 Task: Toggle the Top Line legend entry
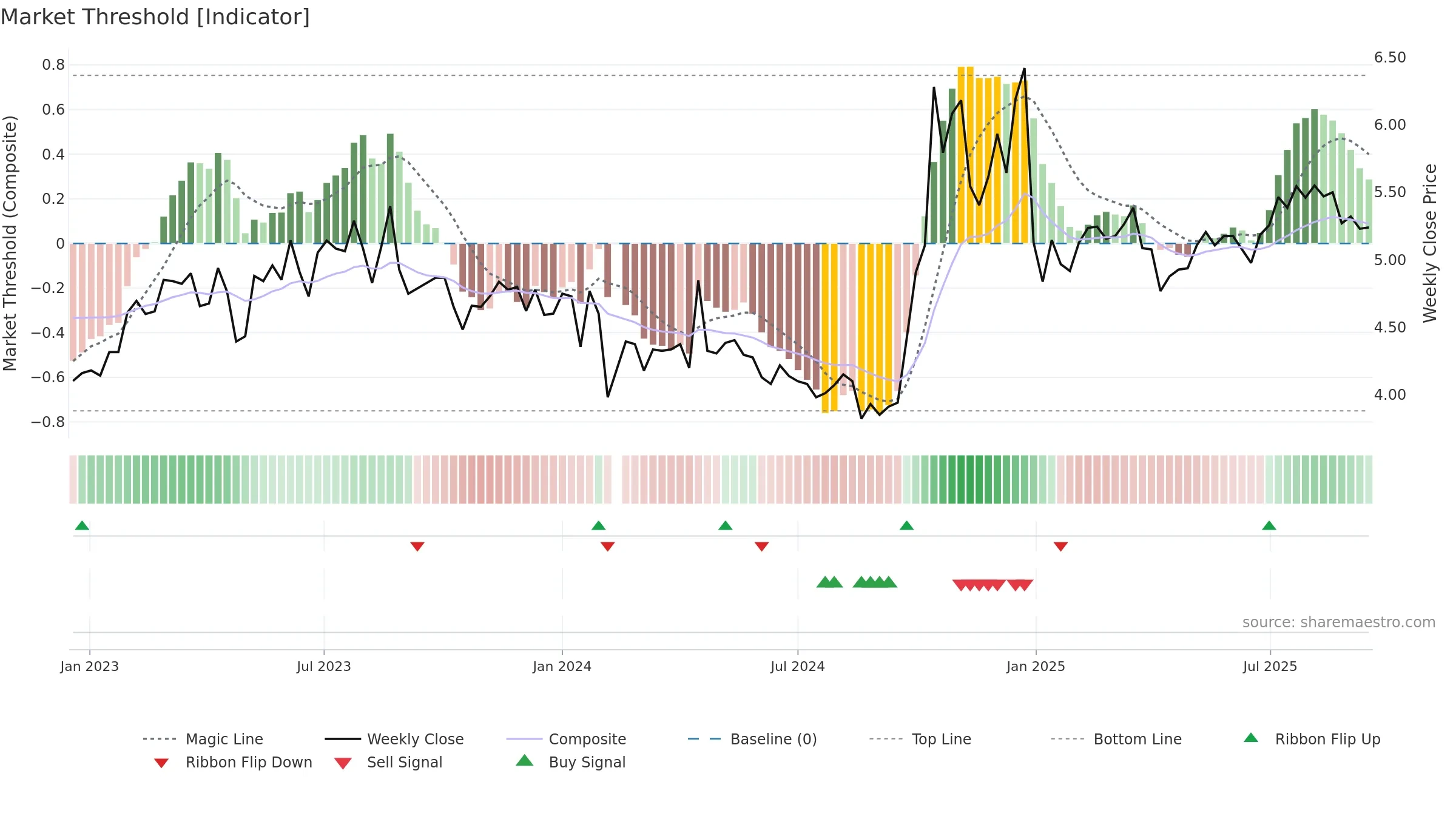(920, 739)
